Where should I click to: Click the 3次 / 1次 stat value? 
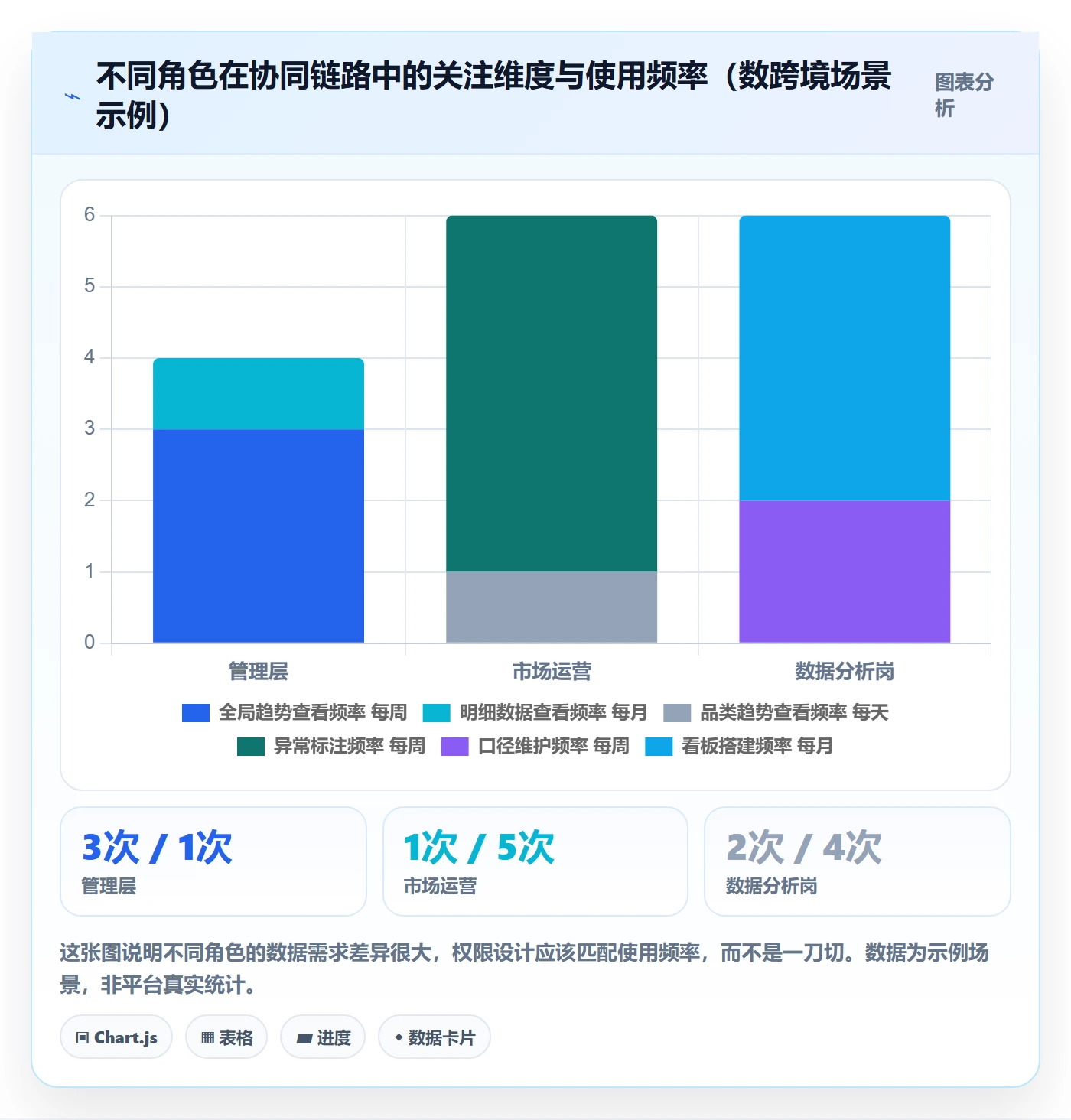pyautogui.click(x=157, y=848)
